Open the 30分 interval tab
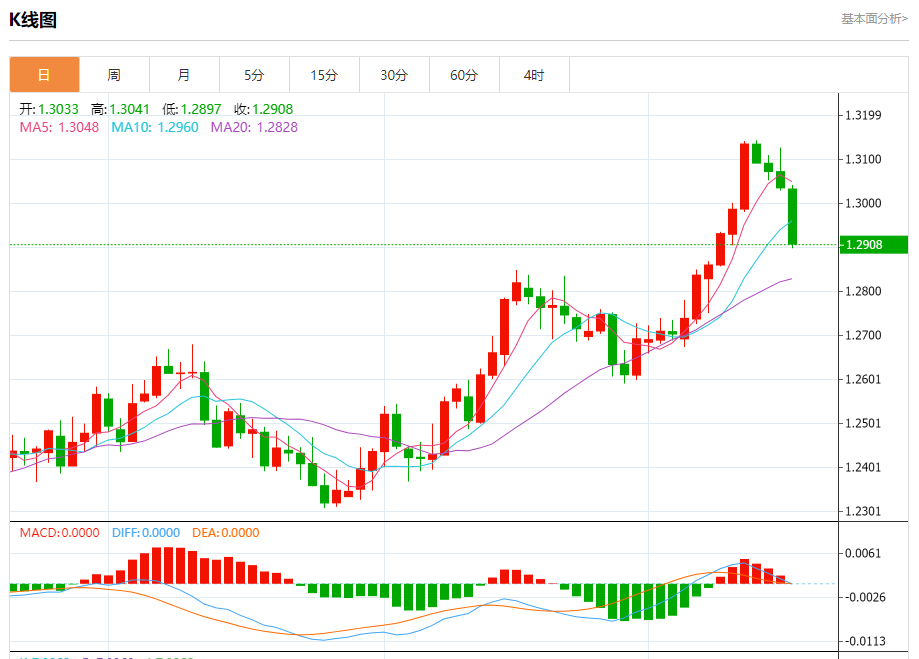This screenshot has height=659, width=919. [x=394, y=75]
